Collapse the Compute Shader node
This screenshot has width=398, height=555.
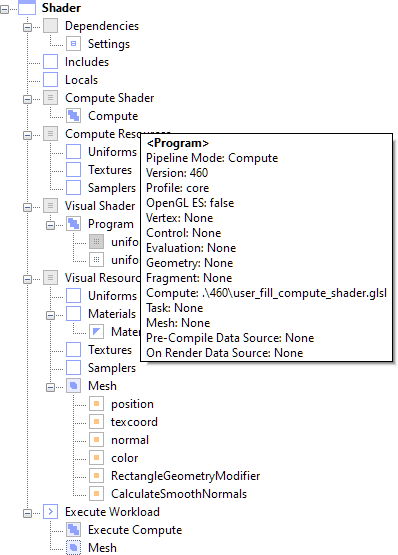pyautogui.click(x=27, y=99)
